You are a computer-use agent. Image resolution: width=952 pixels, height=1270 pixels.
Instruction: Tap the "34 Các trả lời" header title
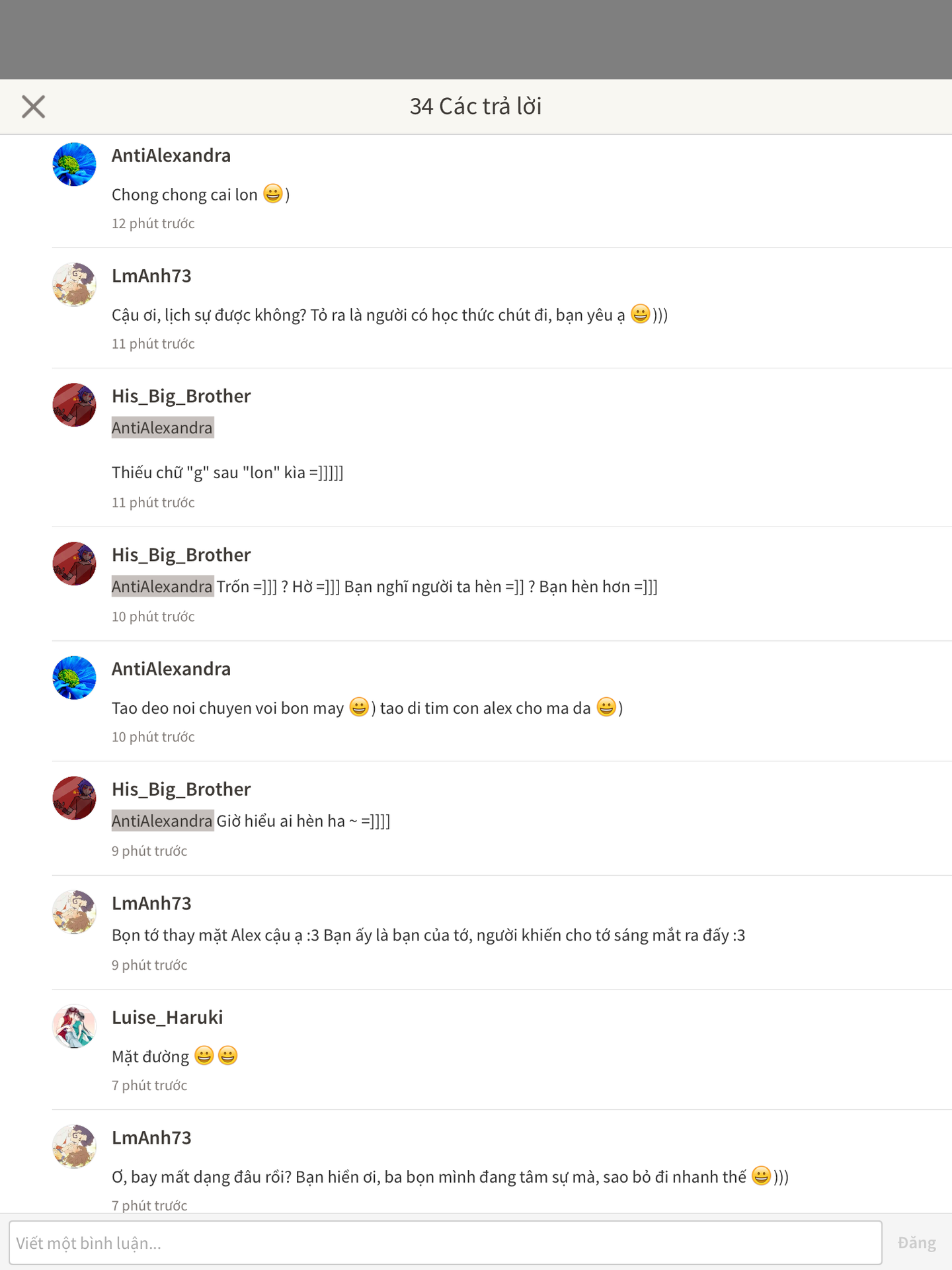pos(476,106)
